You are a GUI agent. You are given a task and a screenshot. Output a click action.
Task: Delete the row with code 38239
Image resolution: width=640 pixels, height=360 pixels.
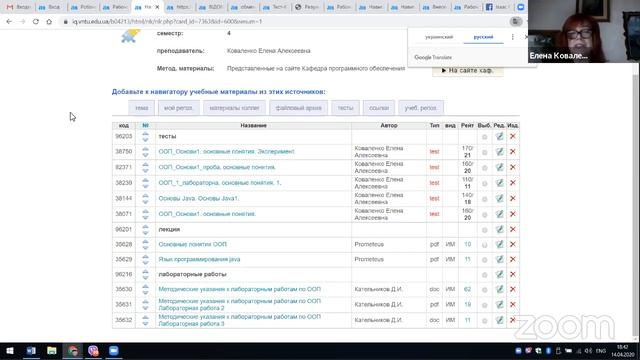[x=513, y=183]
